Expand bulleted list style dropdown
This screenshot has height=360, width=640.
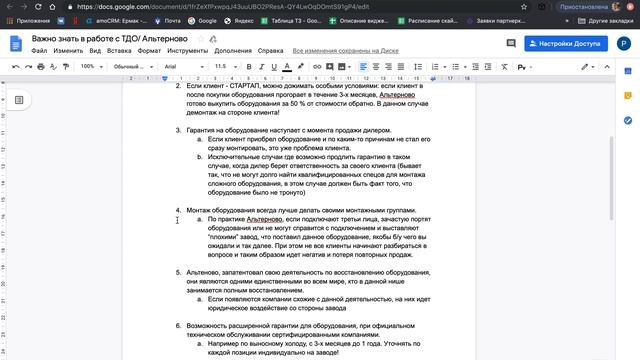click(465, 67)
